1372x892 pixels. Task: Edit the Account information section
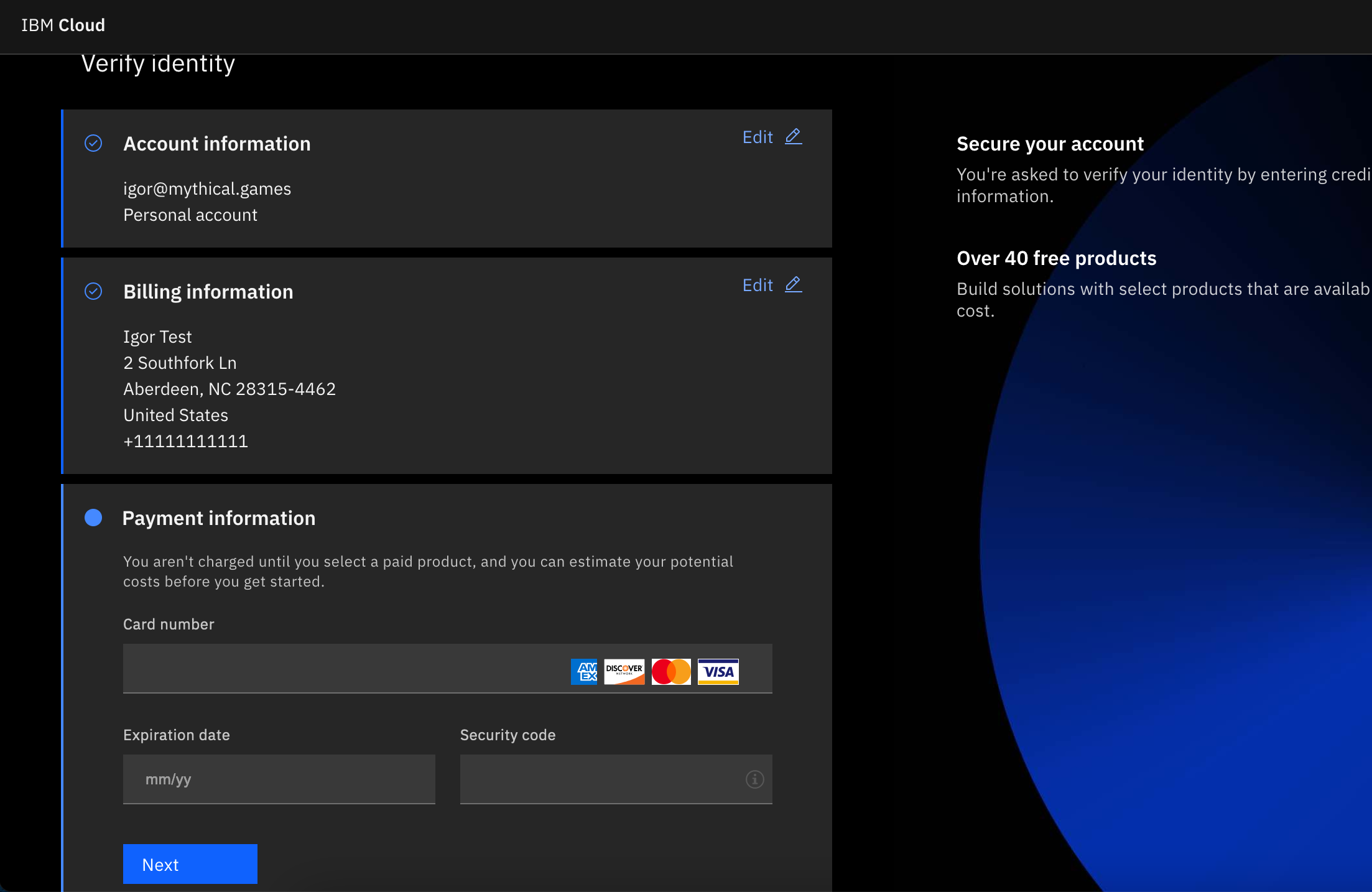[758, 137]
